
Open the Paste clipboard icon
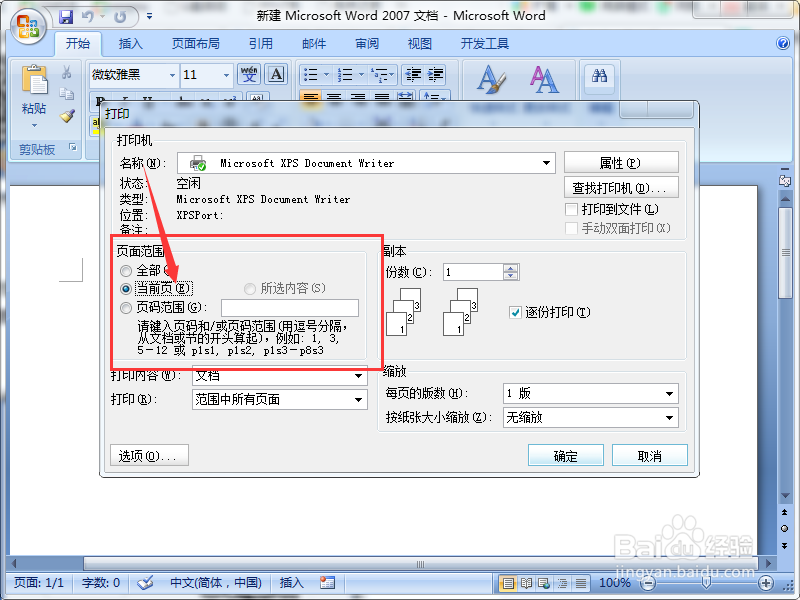point(34,79)
